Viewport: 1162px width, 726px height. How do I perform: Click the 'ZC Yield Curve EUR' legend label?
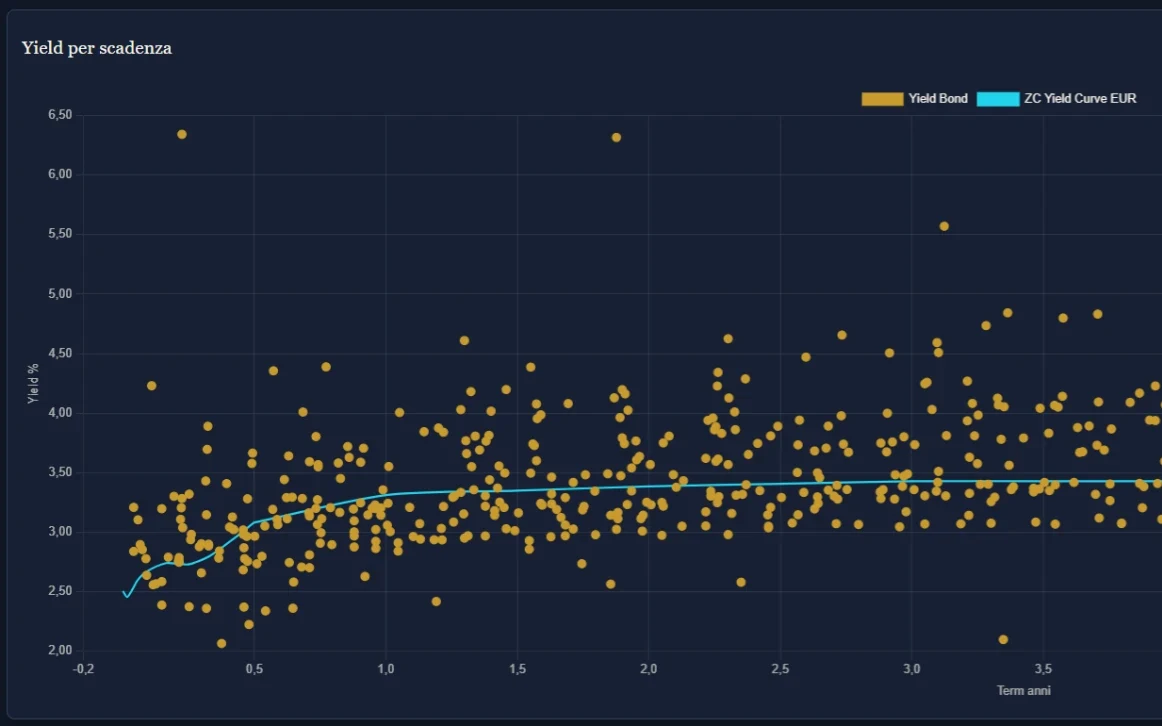click(x=1080, y=99)
